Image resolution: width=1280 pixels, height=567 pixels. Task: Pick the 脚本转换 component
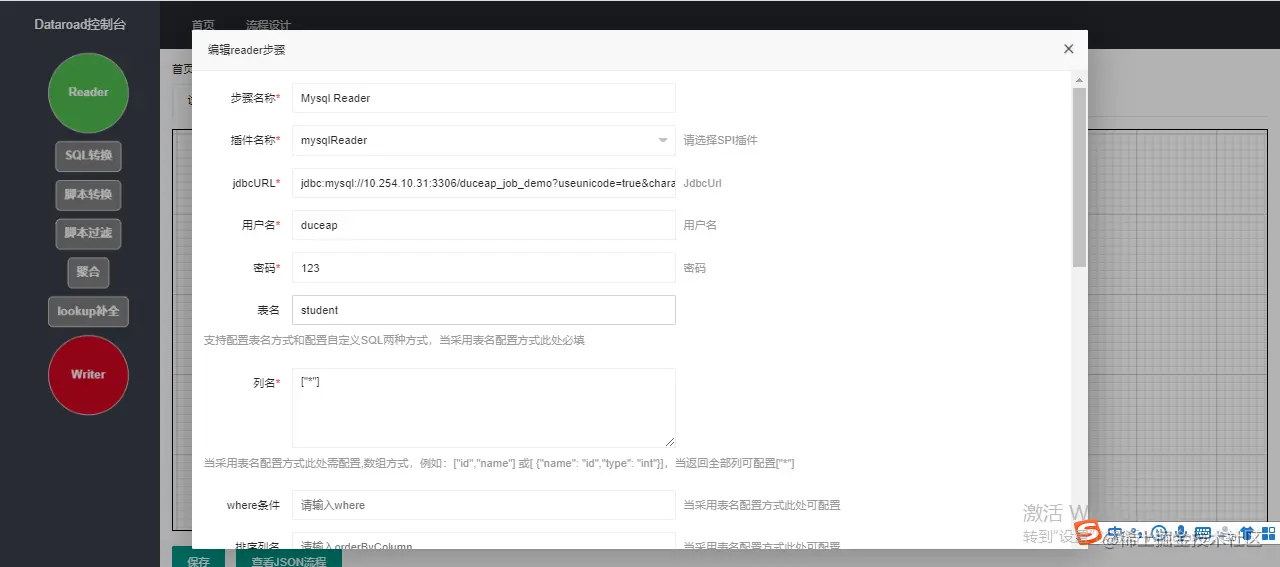(x=88, y=195)
